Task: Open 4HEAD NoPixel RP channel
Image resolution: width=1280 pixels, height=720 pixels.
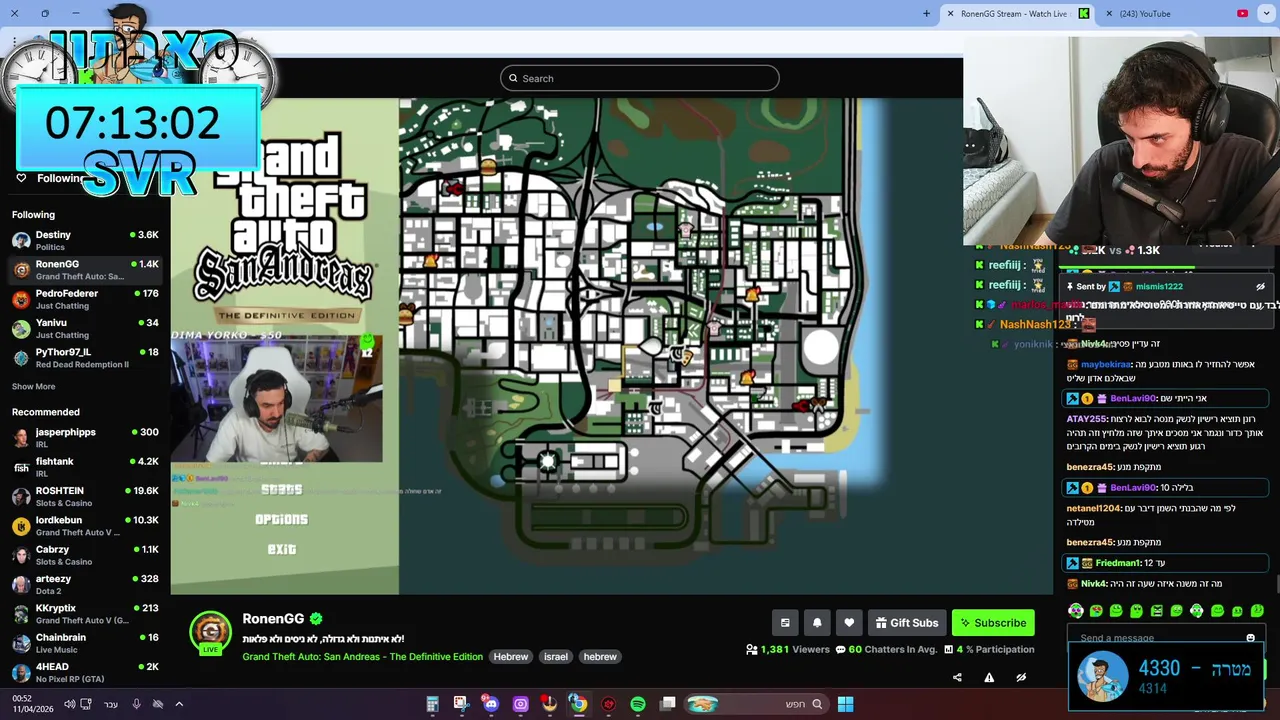Action: click(x=85, y=672)
